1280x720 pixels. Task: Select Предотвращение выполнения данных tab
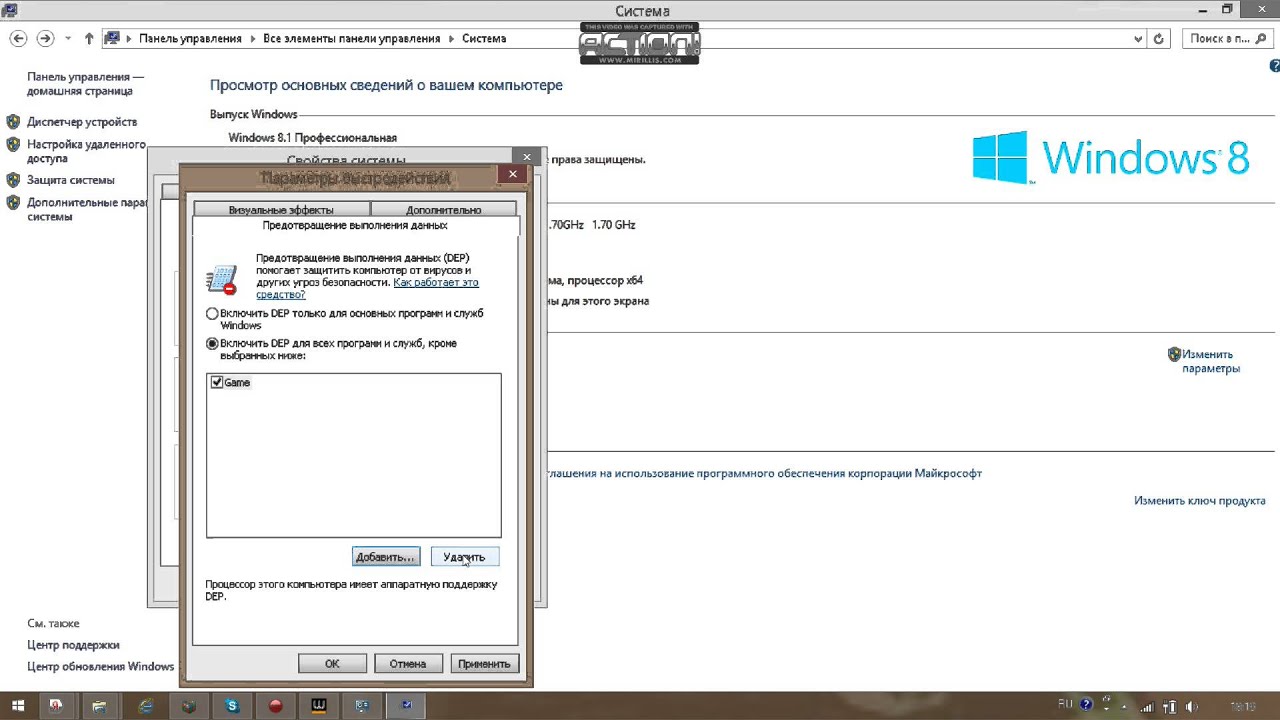tap(355, 226)
